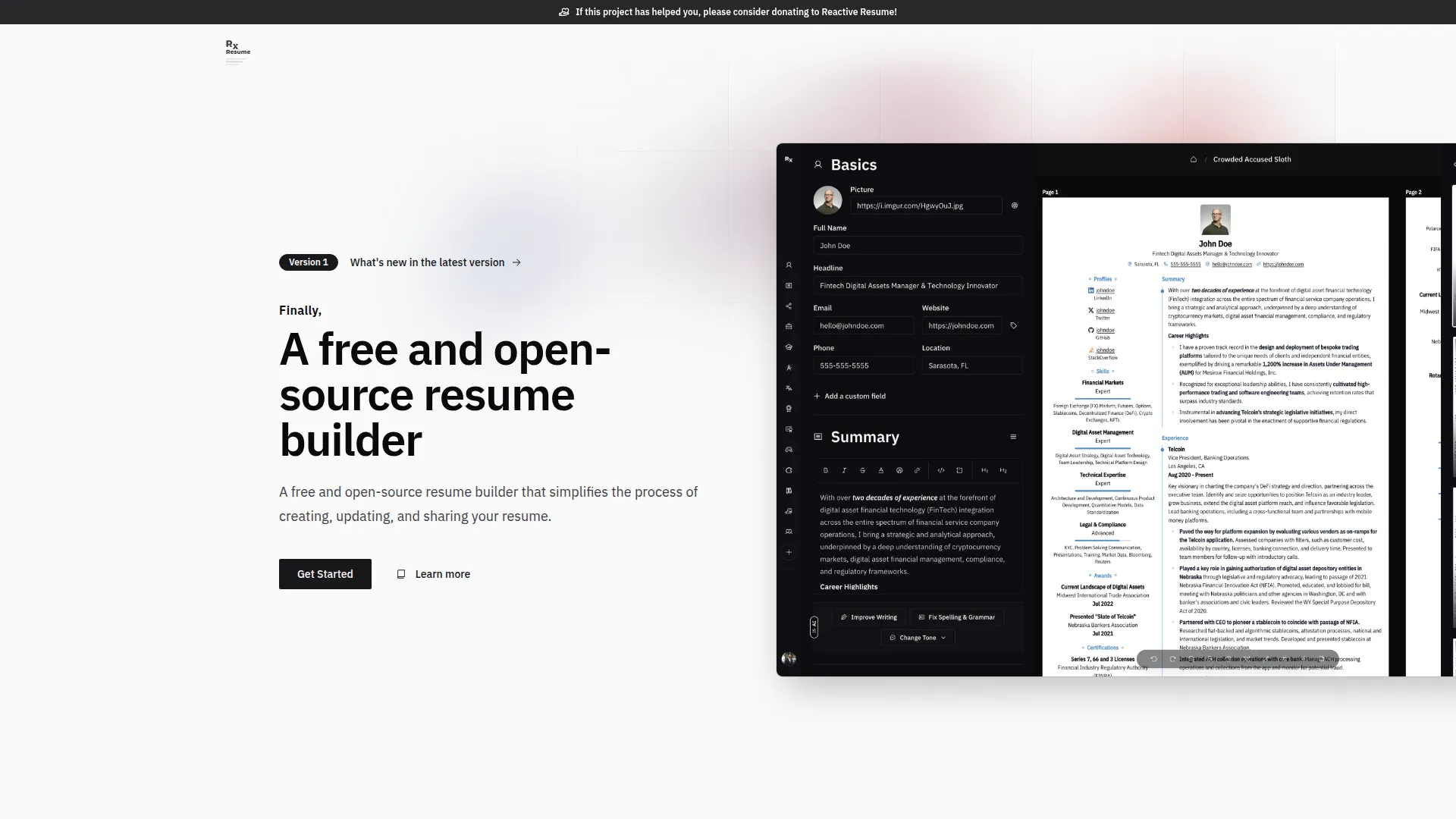Focus the Full Name field
Image resolution: width=1456 pixels, height=819 pixels.
(918, 246)
